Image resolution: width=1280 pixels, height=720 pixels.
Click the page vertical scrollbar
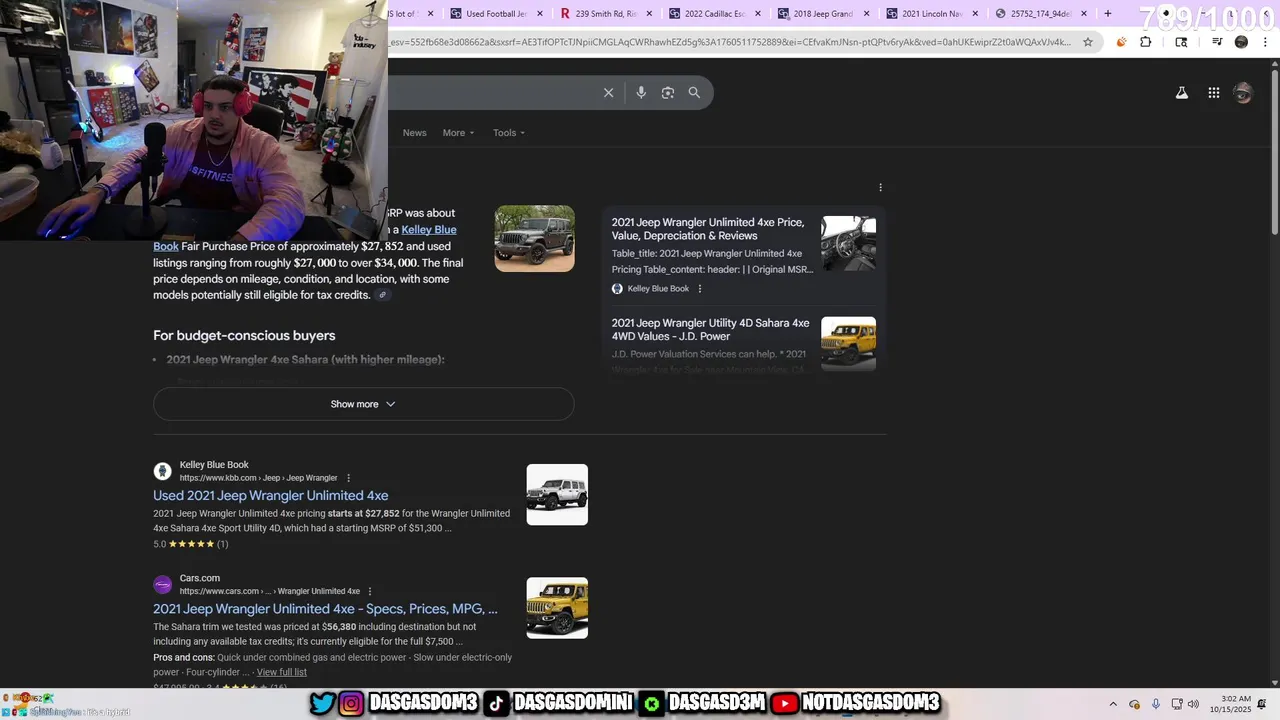click(x=1274, y=150)
